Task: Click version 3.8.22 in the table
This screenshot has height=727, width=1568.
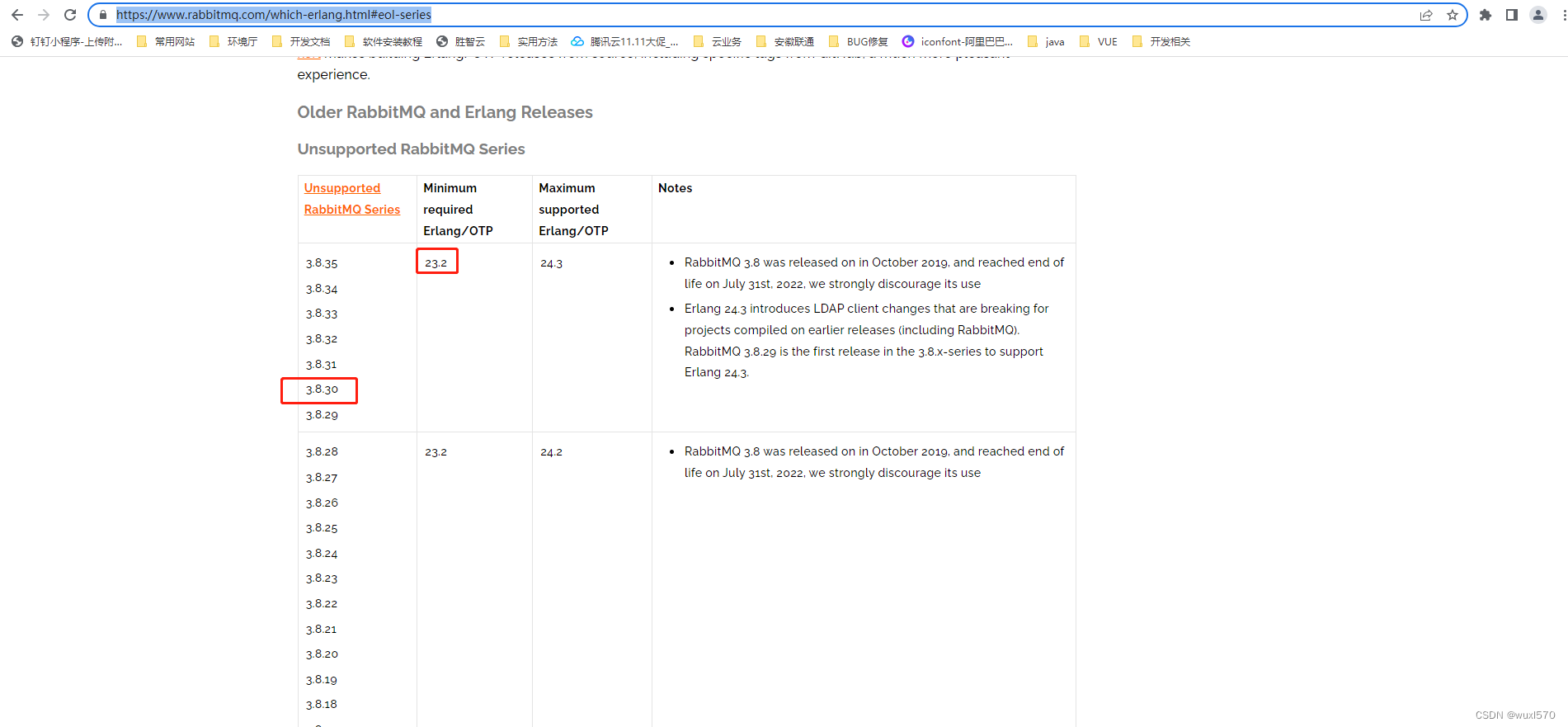Action: point(322,604)
